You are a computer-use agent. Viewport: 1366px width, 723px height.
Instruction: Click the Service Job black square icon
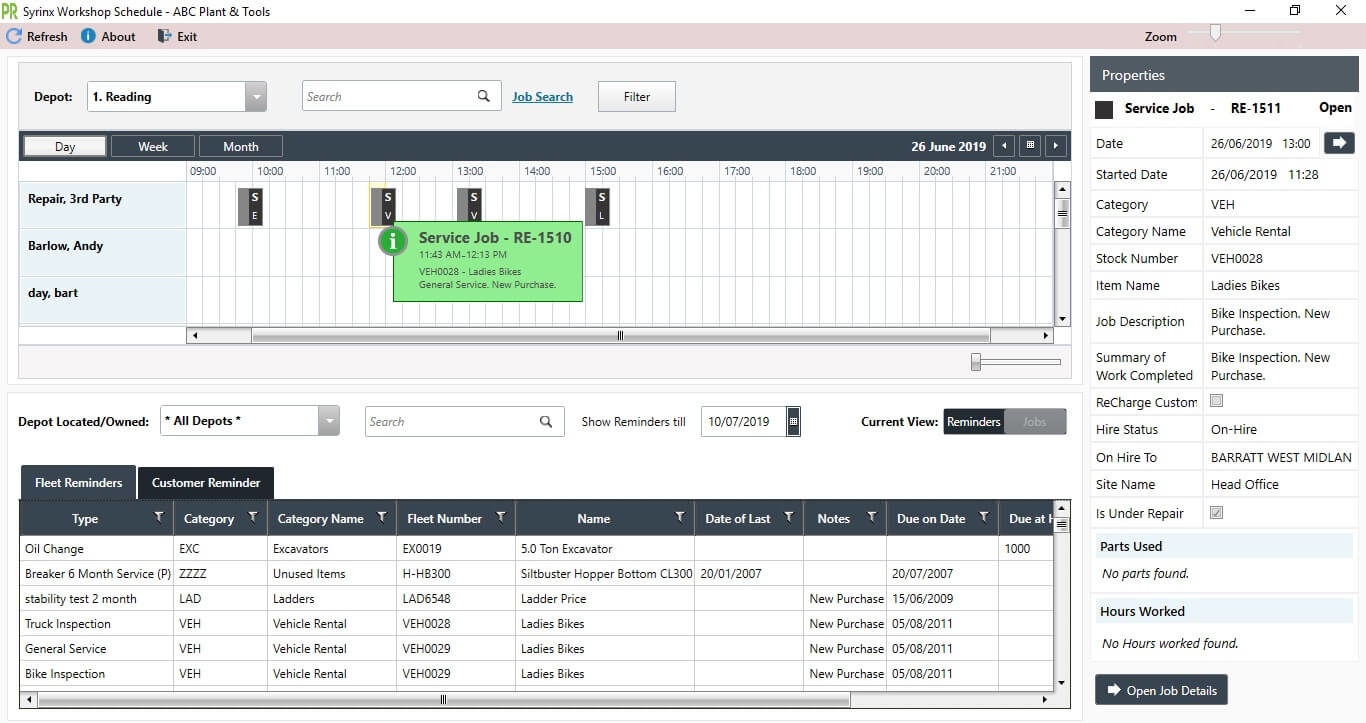tap(1104, 109)
